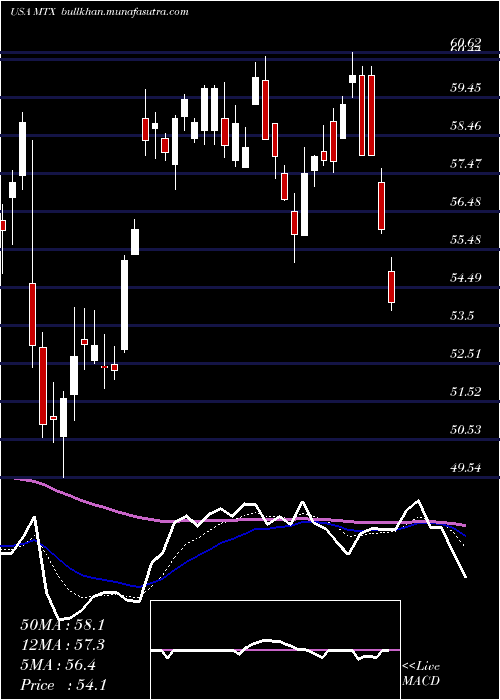The height and width of the screenshot is (700, 500).
Task: Click the 51.52 price axis label
Action: (x=466, y=392)
